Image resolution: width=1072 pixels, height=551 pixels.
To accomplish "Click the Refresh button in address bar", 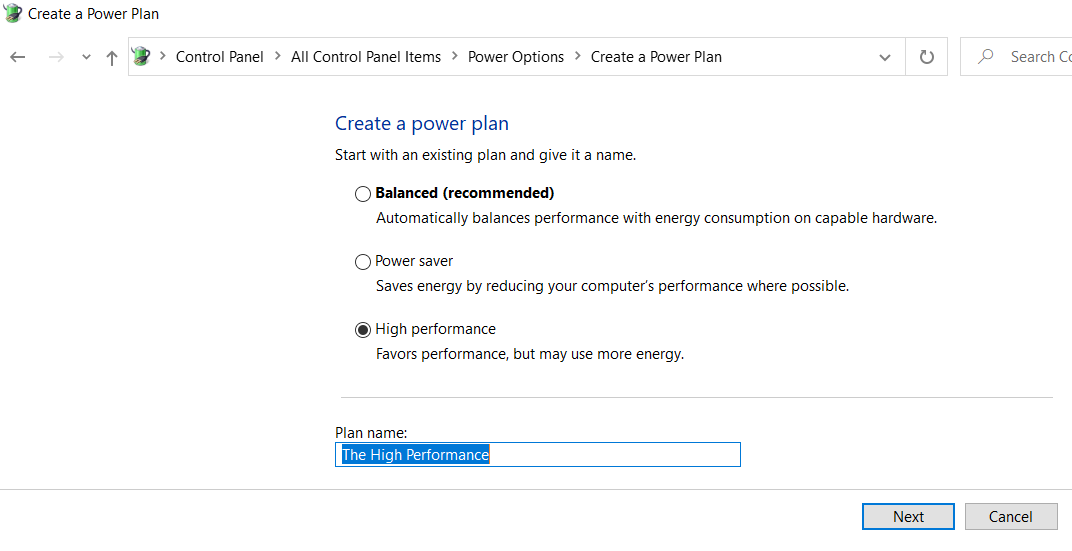I will click(927, 57).
